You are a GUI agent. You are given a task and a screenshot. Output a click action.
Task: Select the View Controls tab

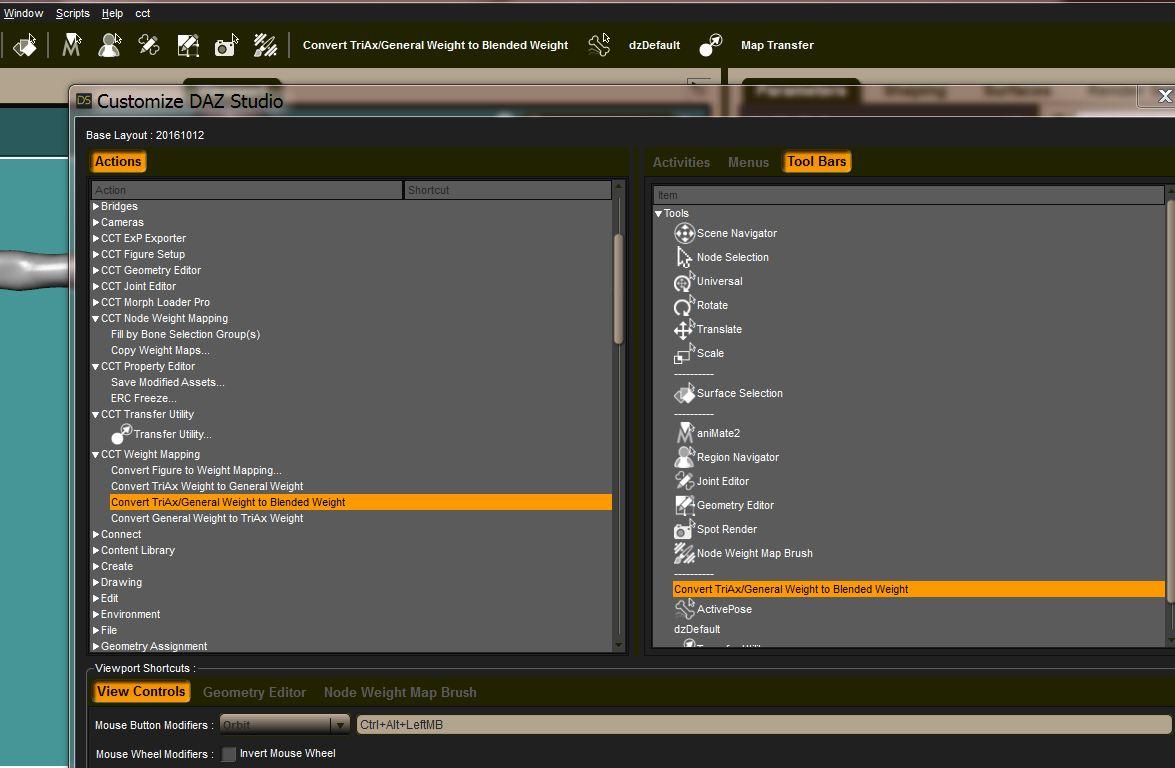[141, 692]
